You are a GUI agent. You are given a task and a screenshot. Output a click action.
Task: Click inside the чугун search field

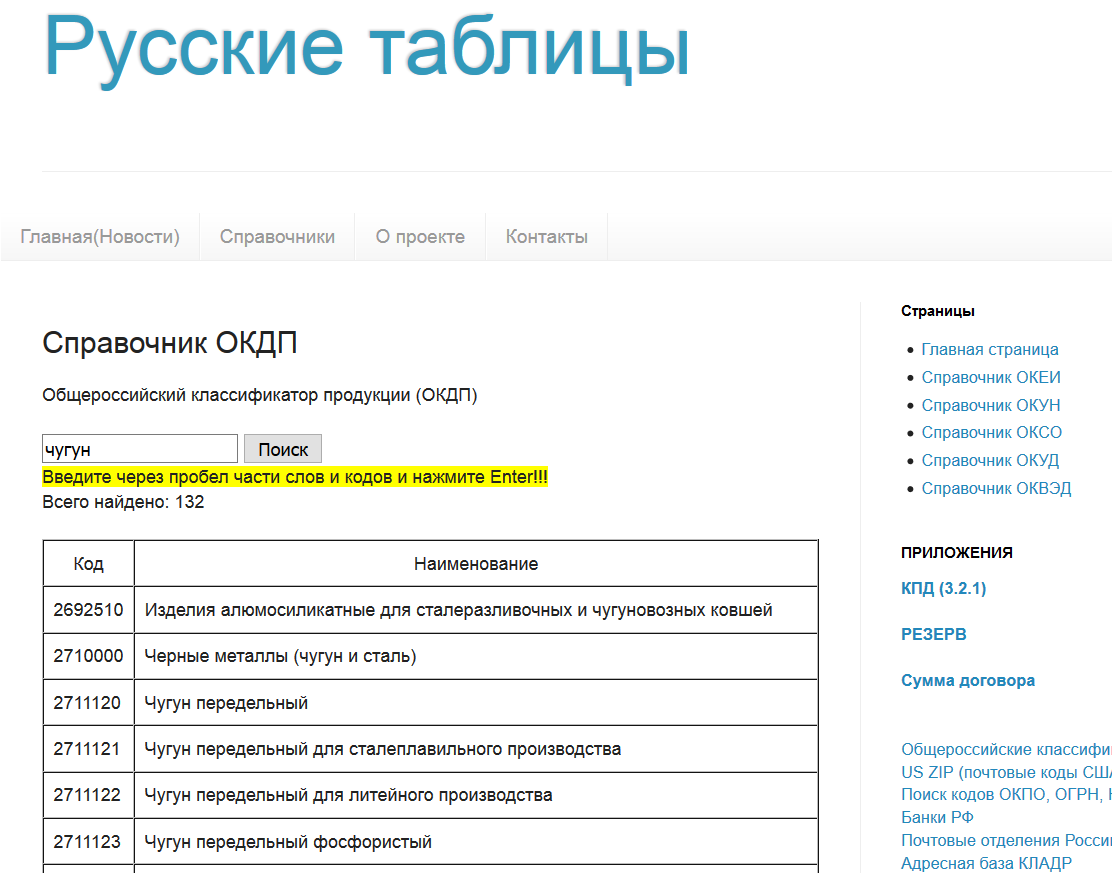point(139,448)
